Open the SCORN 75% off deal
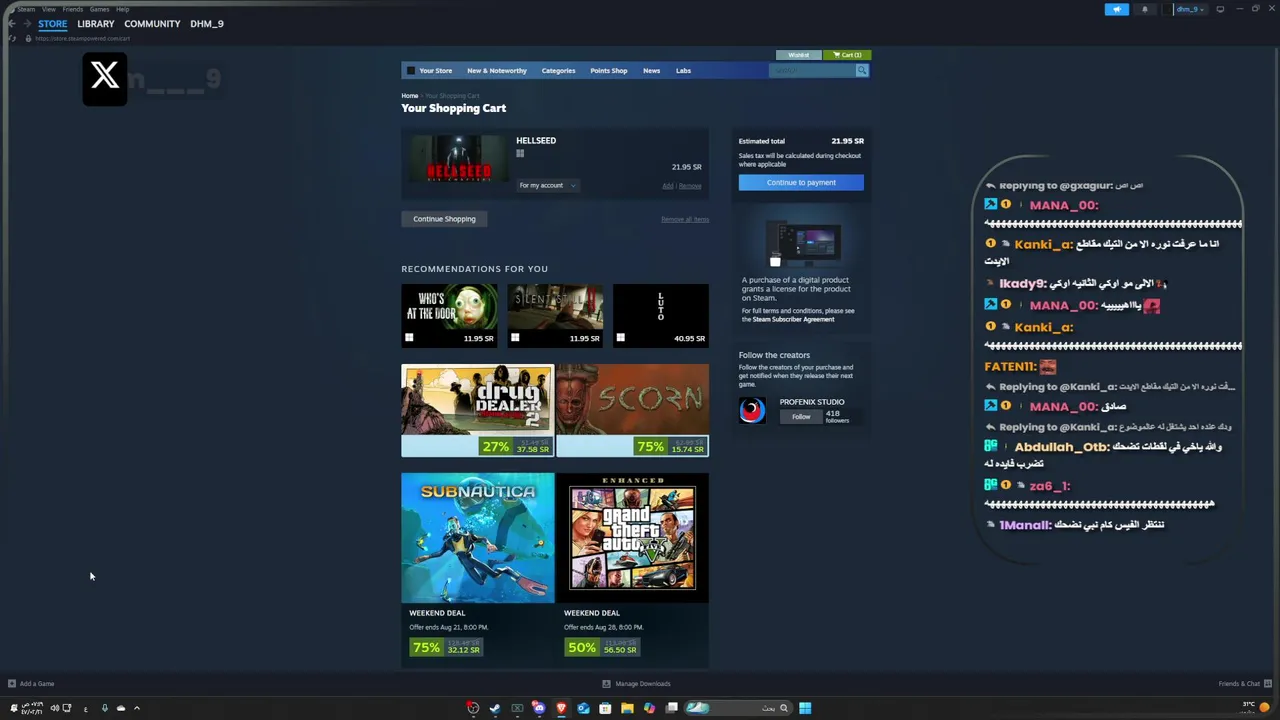The image size is (1280, 720). pyautogui.click(x=633, y=410)
